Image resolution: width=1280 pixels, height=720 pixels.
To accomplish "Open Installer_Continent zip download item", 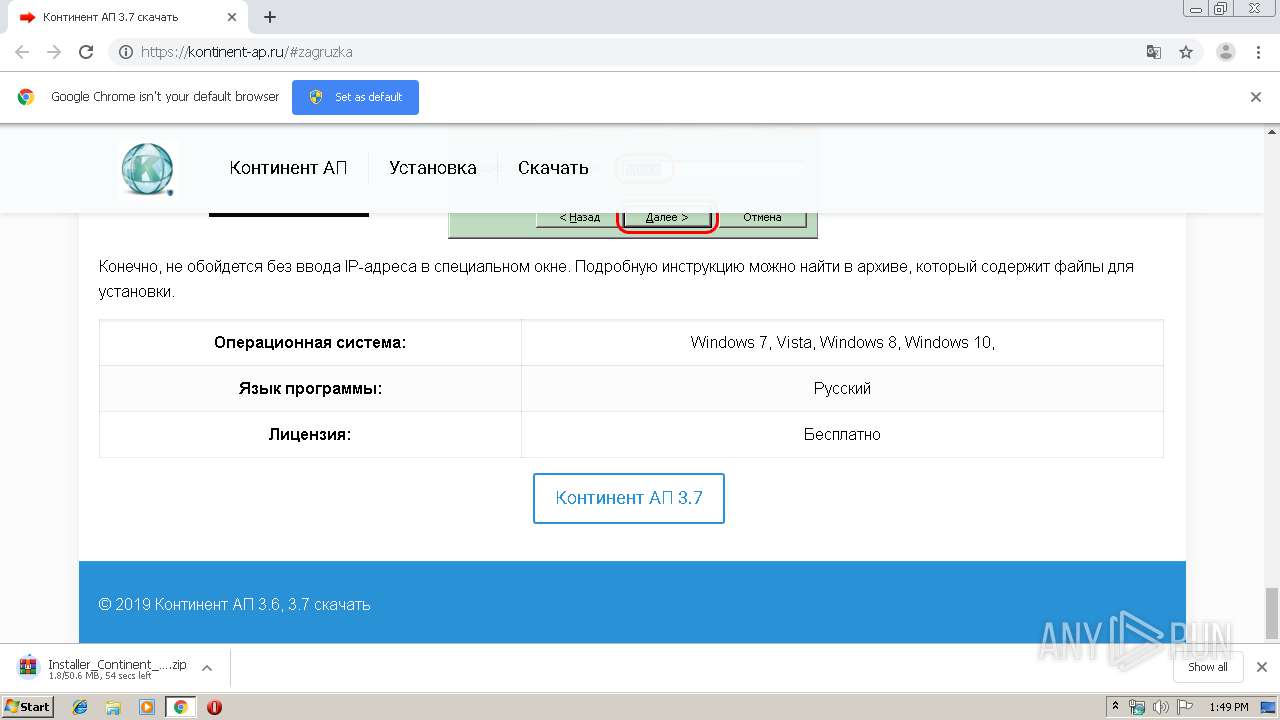I will point(103,668).
